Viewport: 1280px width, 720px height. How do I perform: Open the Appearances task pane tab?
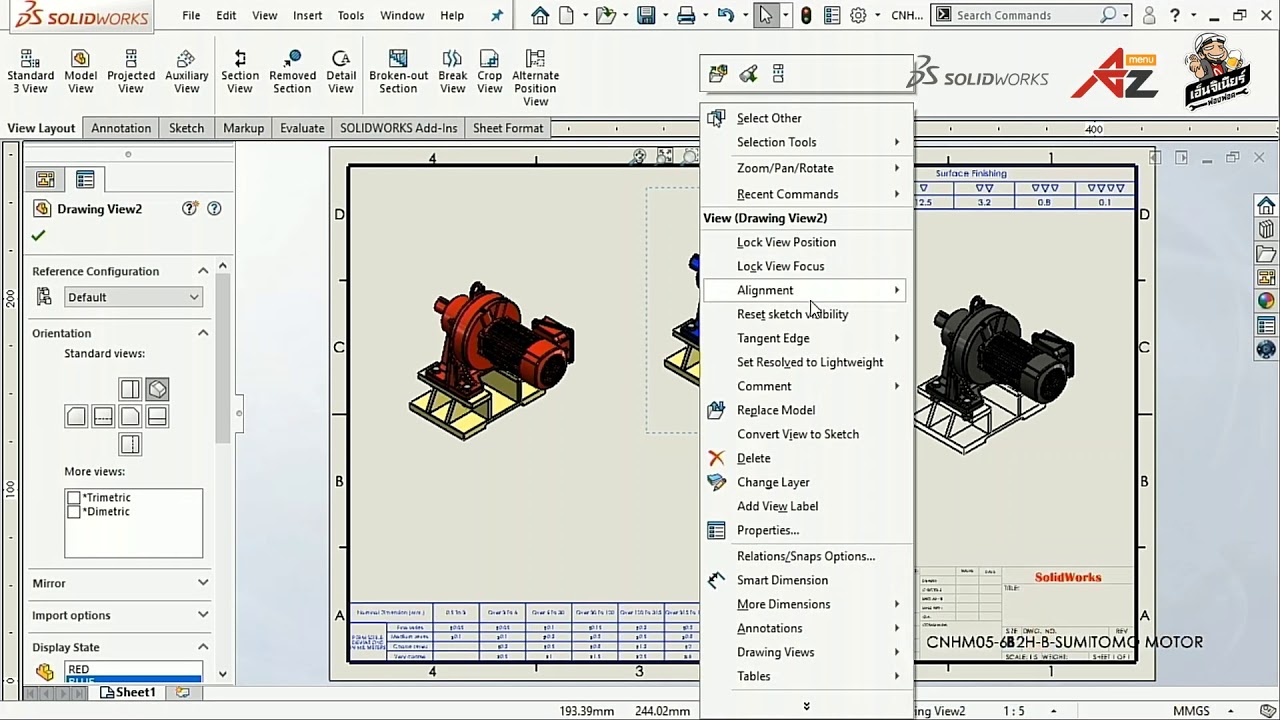point(1266,301)
